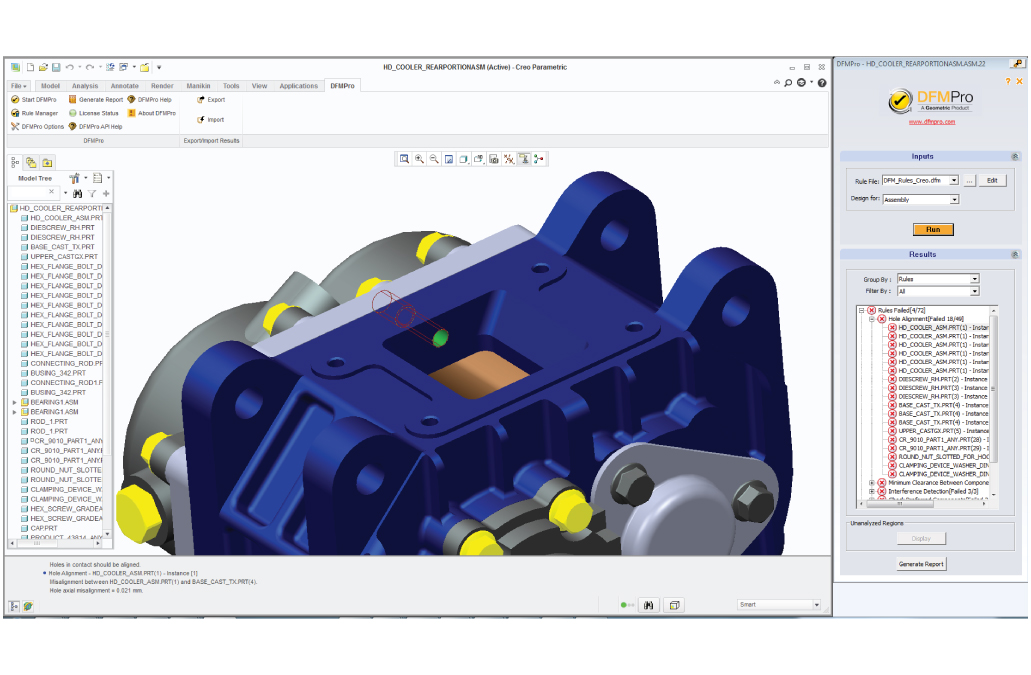Click the Zoom In icon
The height and width of the screenshot is (675, 1031).
coord(420,159)
